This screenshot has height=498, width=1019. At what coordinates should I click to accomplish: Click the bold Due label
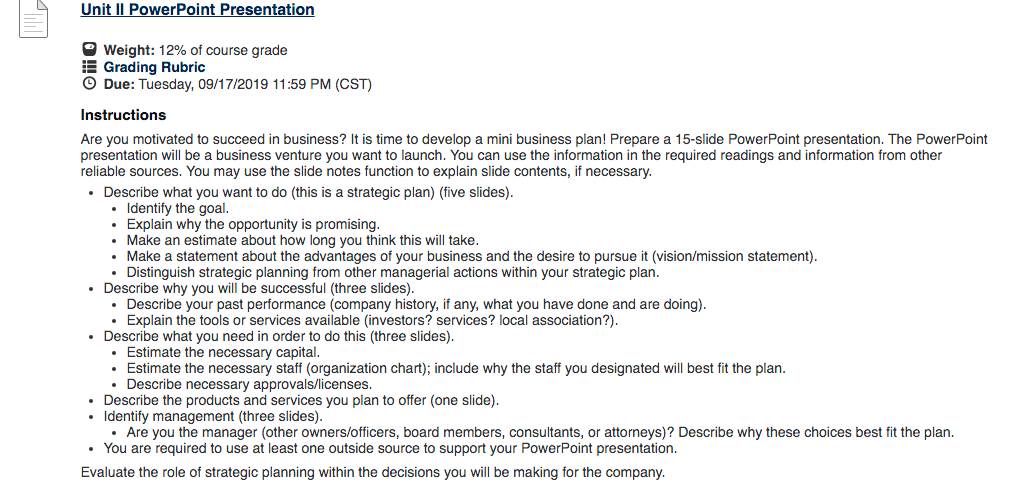pyautogui.click(x=119, y=84)
